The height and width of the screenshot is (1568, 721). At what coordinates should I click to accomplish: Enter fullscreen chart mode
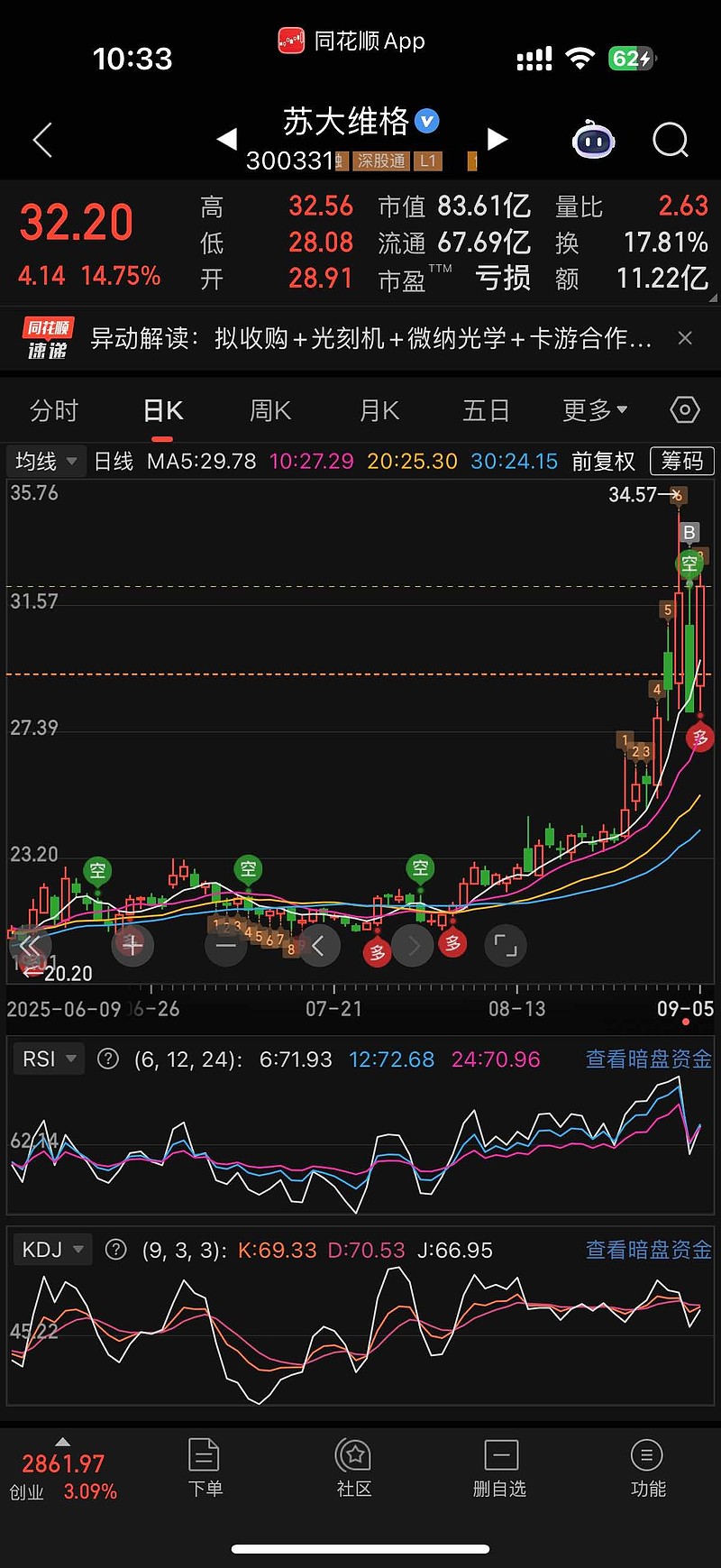pyautogui.click(x=506, y=946)
